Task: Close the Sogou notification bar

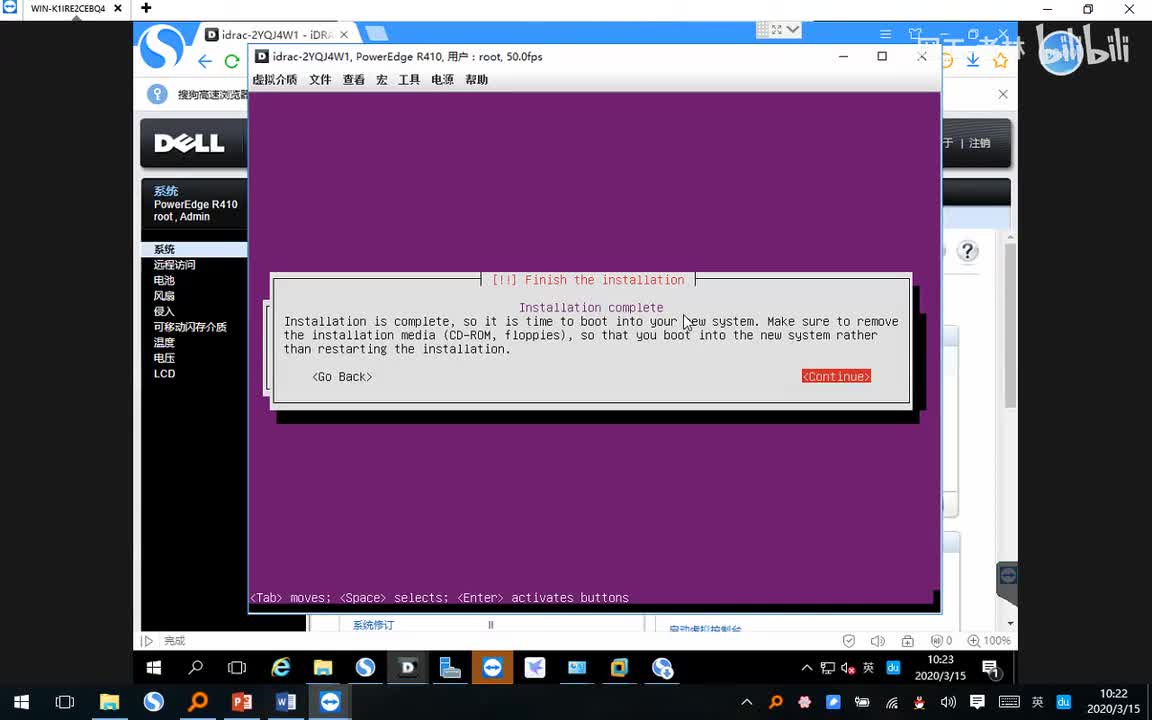Action: pos(1003,94)
